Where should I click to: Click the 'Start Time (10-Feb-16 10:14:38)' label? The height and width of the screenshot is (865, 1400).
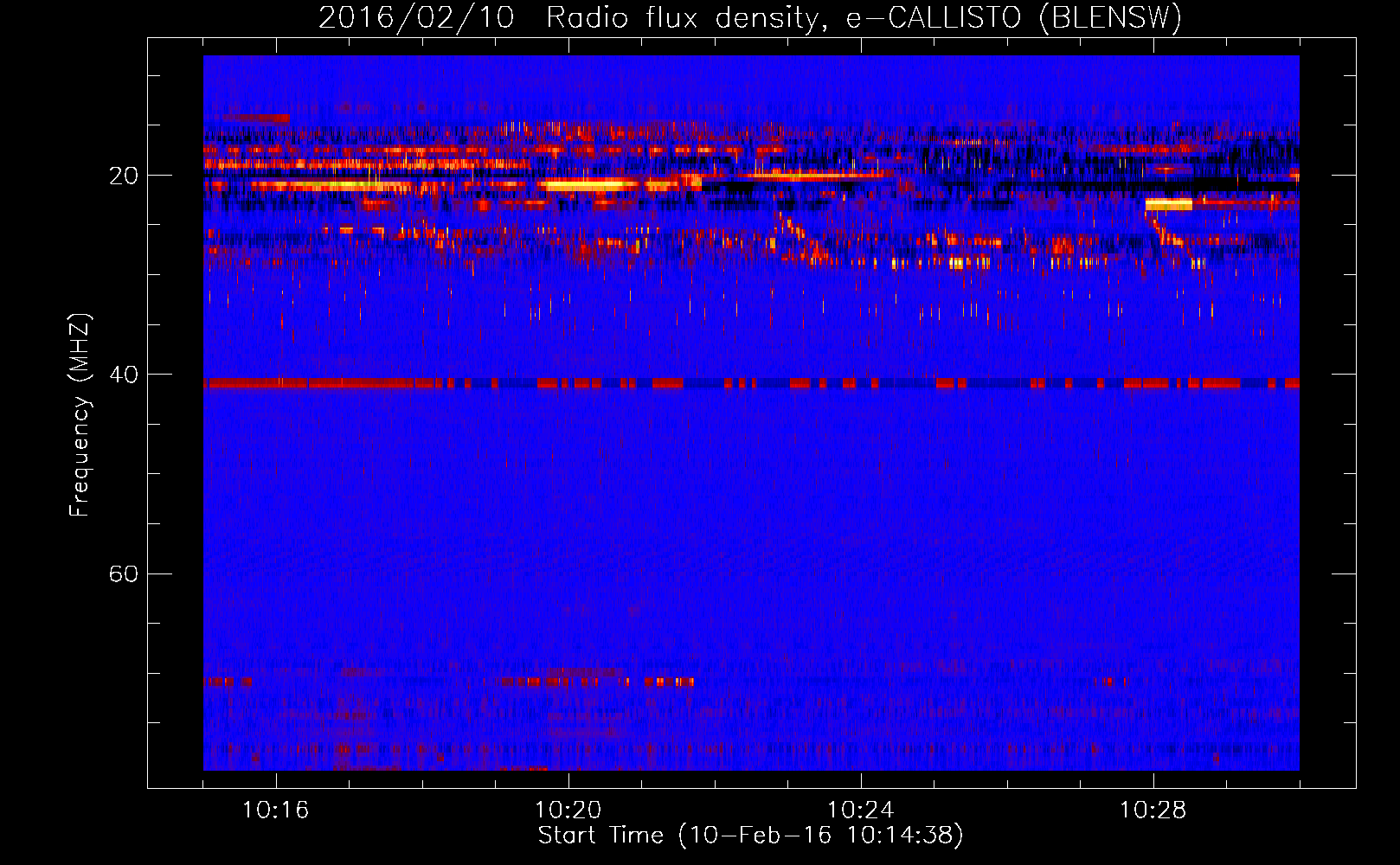[750, 836]
